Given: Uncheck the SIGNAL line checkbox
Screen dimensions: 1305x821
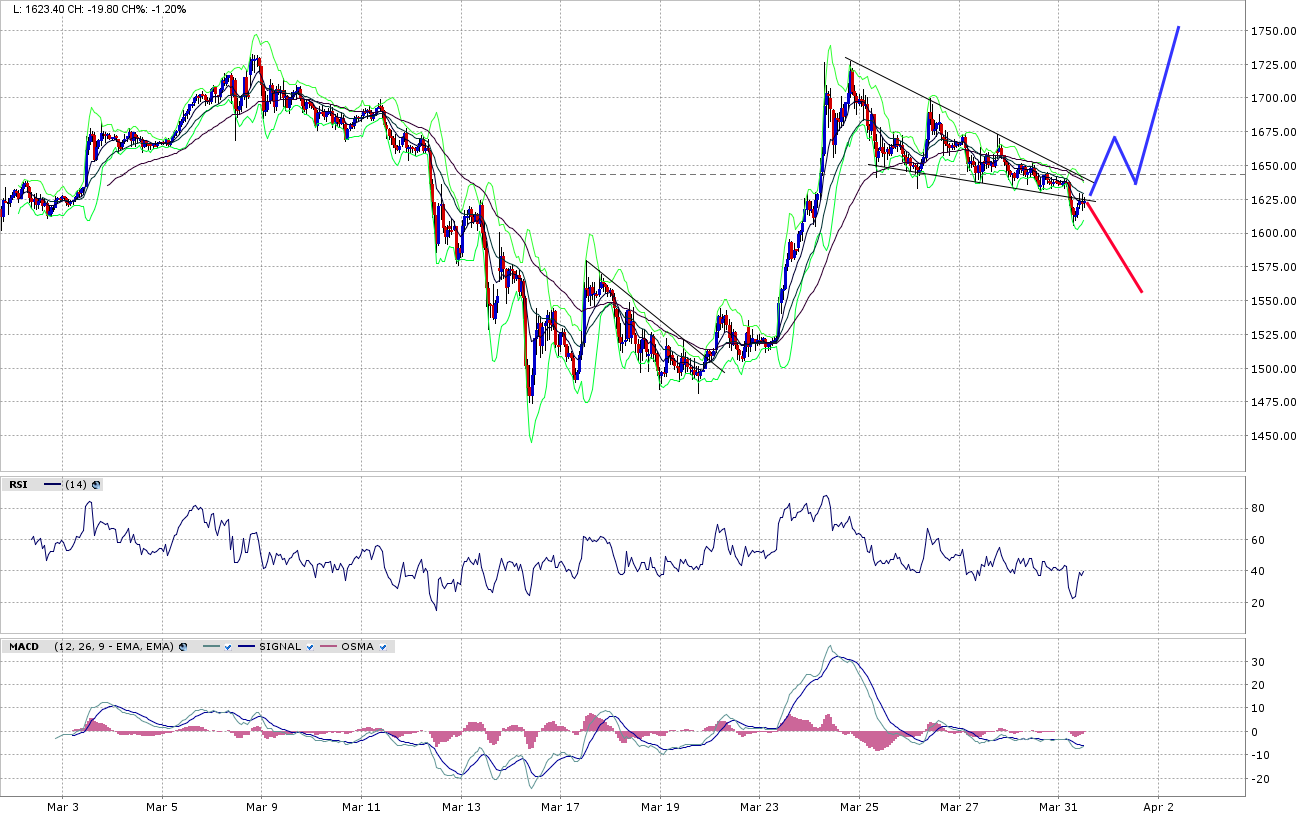Looking at the screenshot, I should coord(311,647).
